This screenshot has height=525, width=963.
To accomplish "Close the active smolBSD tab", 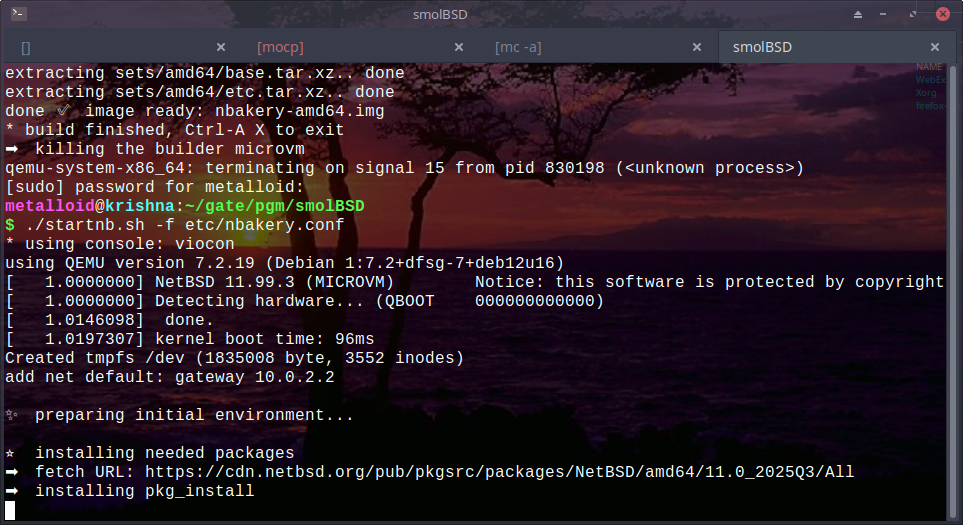I will pos(935,47).
